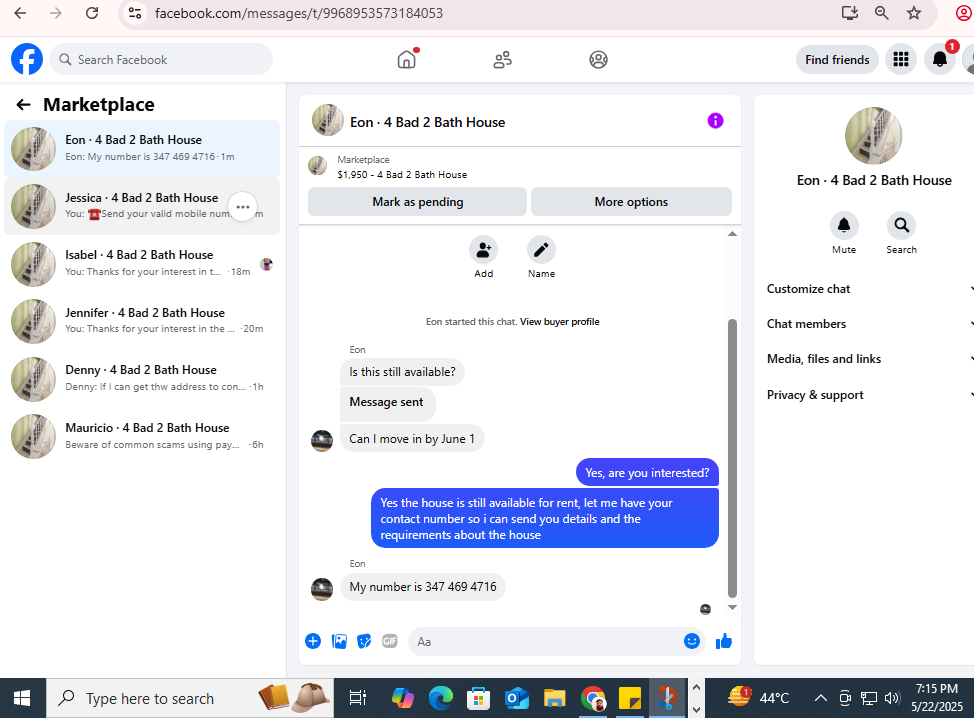The width and height of the screenshot is (974, 718).
Task: Open the Groups icon in top bar
Action: (x=598, y=60)
